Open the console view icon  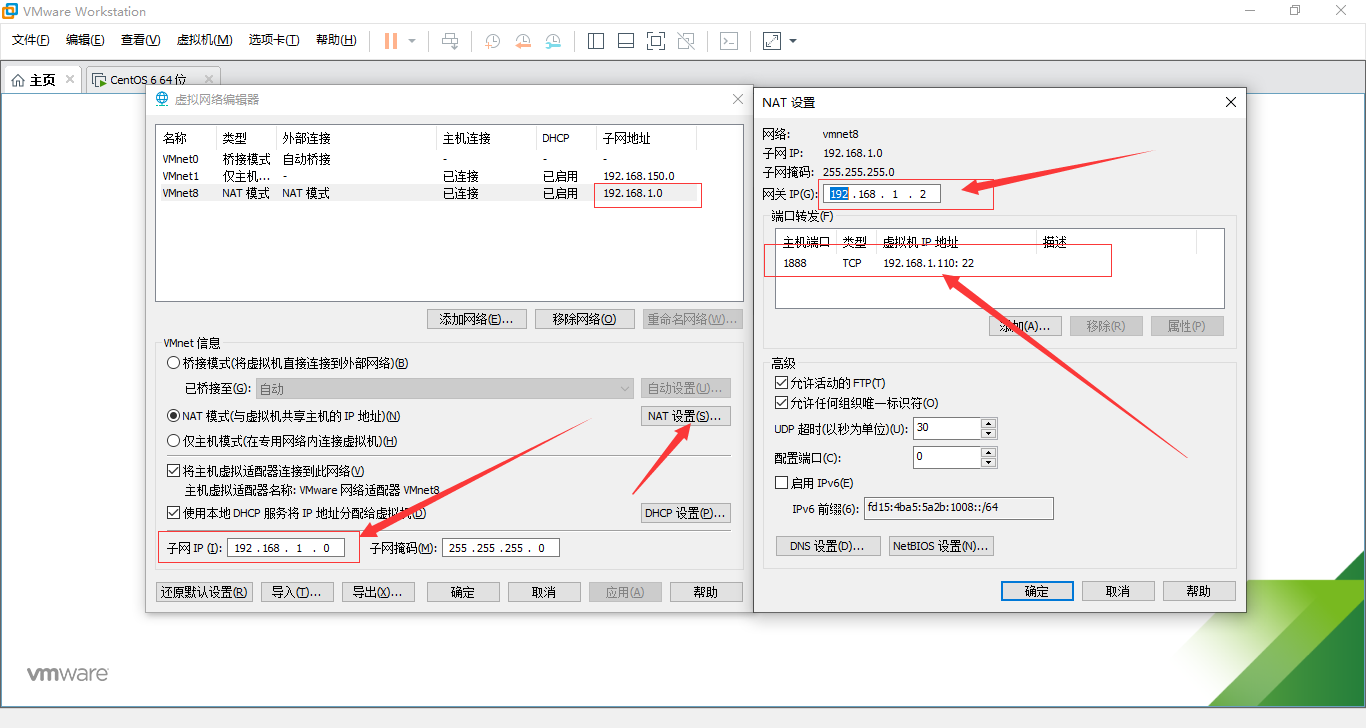[730, 41]
